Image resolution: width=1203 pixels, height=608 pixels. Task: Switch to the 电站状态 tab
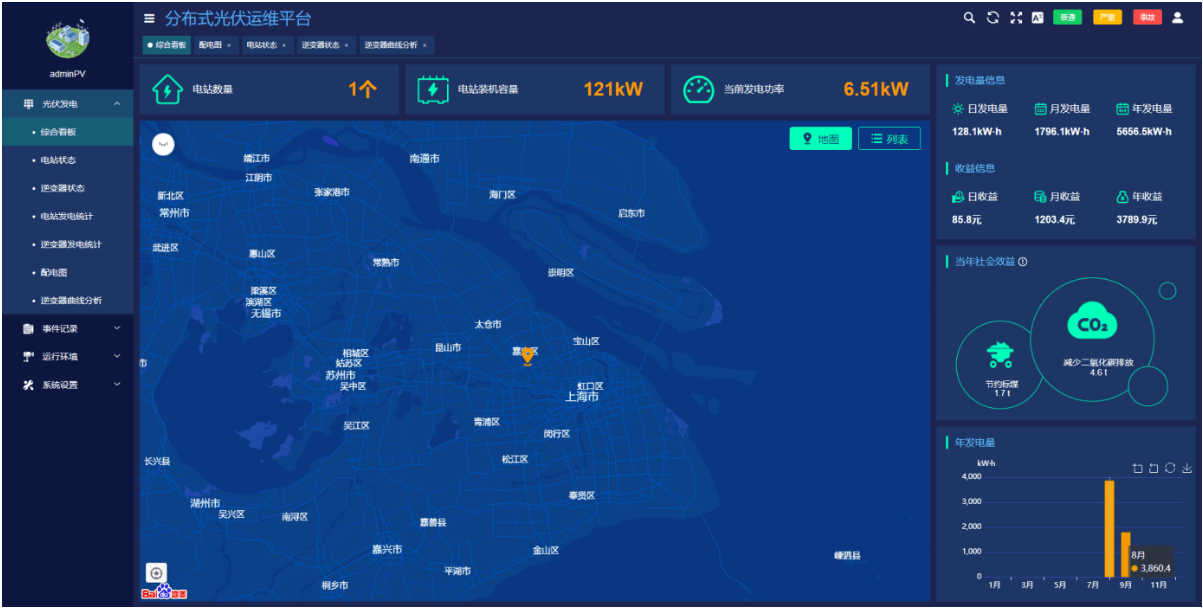(x=261, y=45)
